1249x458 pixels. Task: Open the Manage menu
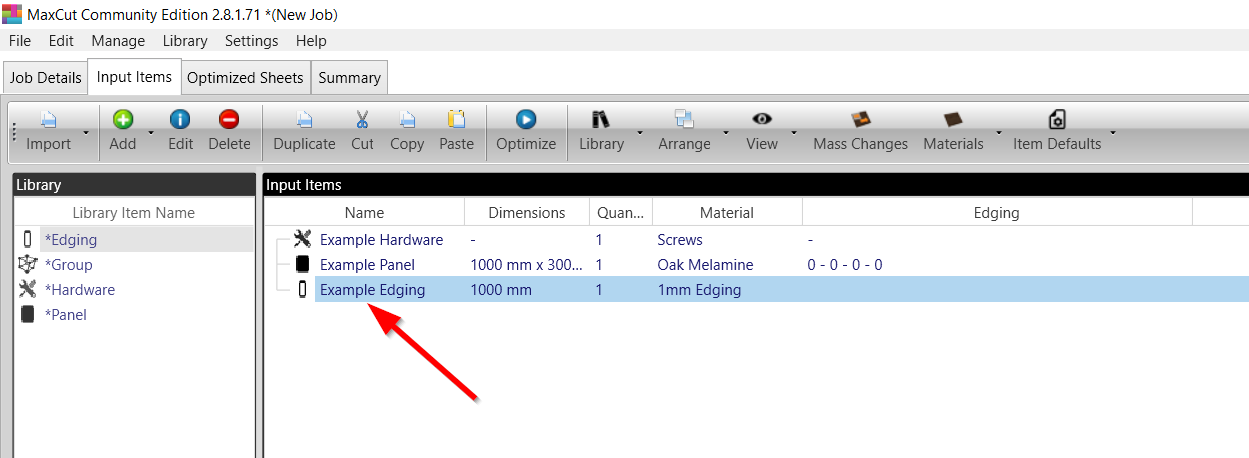[118, 41]
